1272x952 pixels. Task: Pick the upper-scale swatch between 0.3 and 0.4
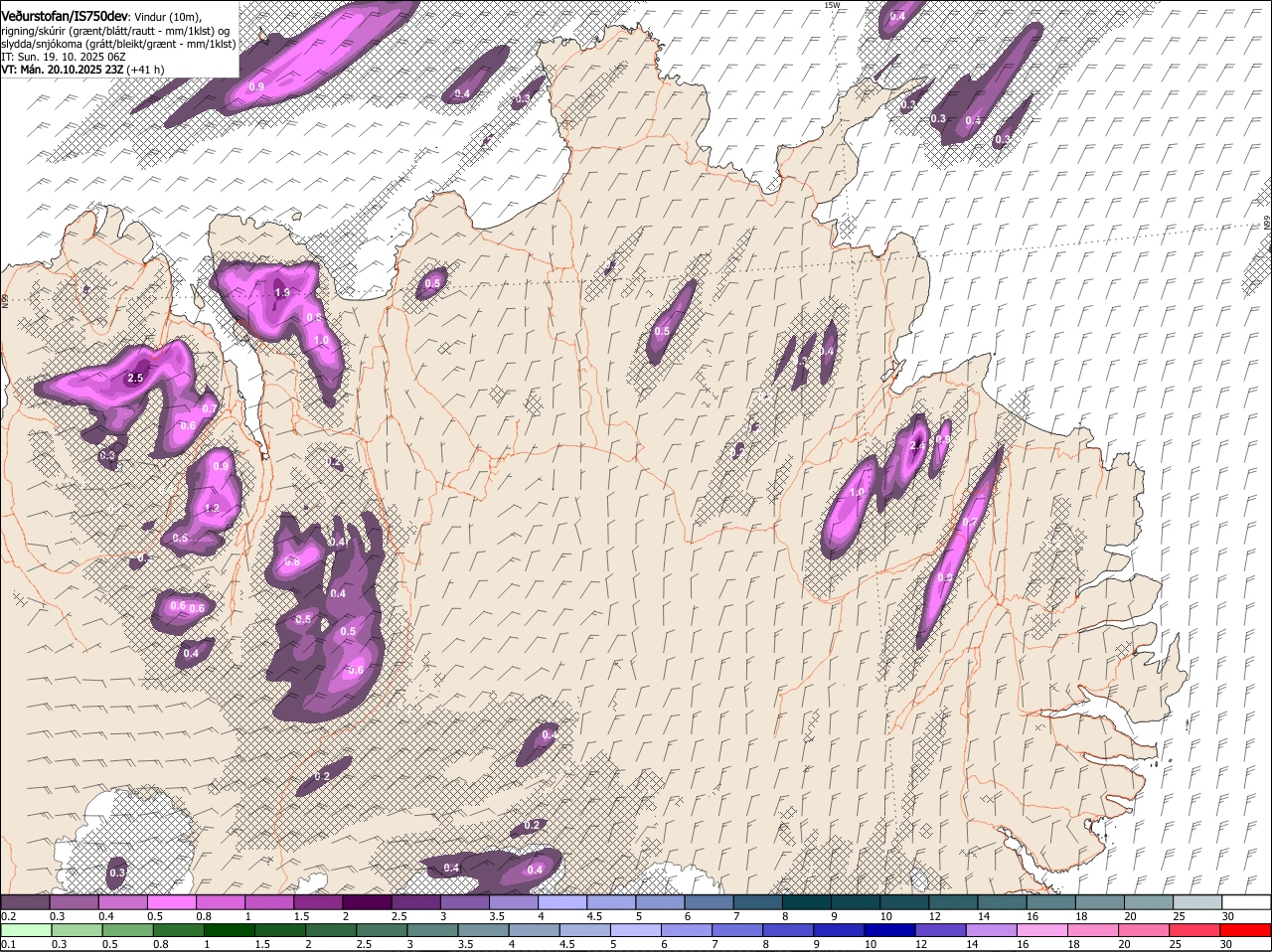click(74, 901)
